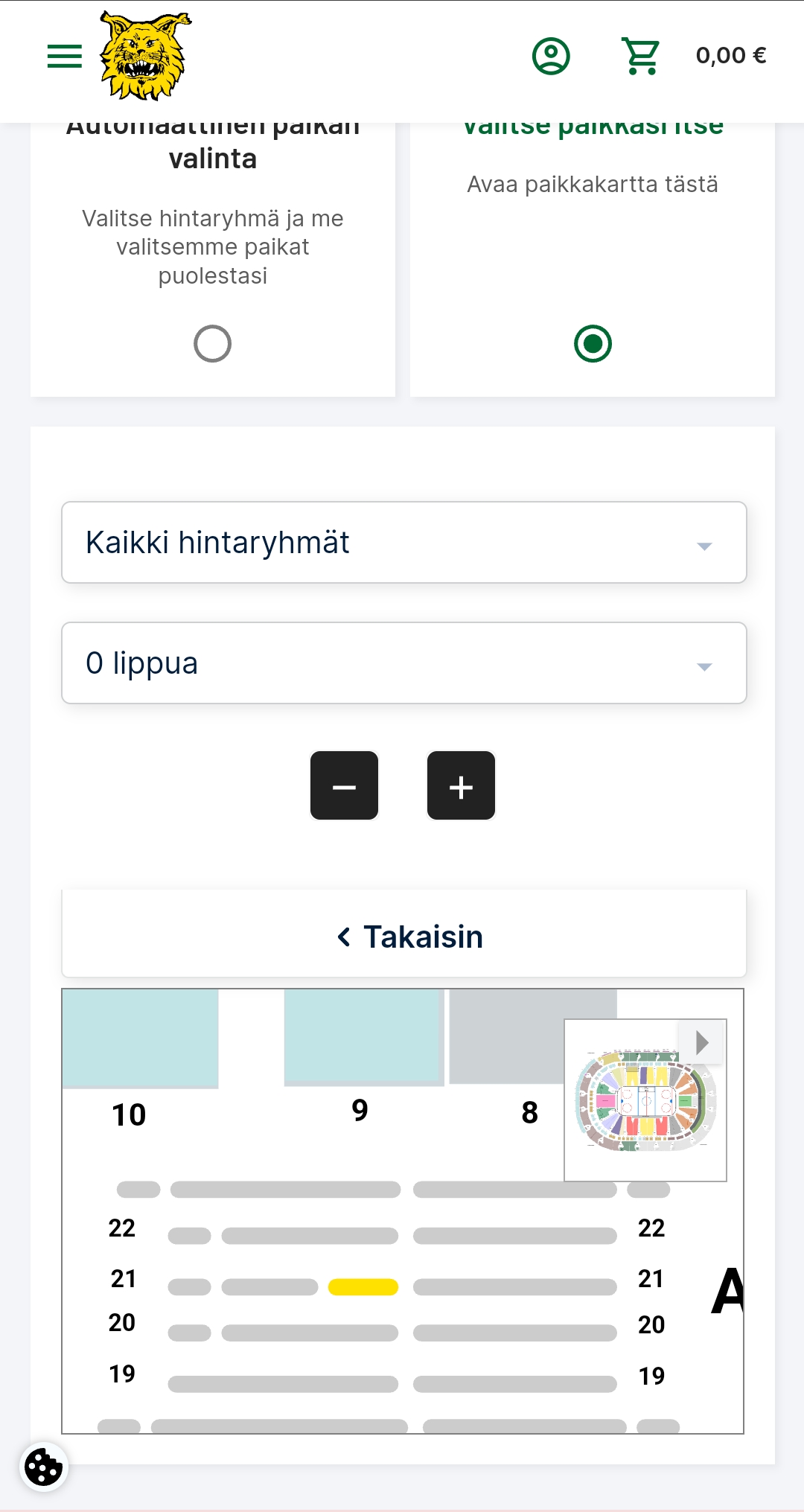Open the shopping cart icon
The height and width of the screenshot is (1512, 804).
click(640, 56)
